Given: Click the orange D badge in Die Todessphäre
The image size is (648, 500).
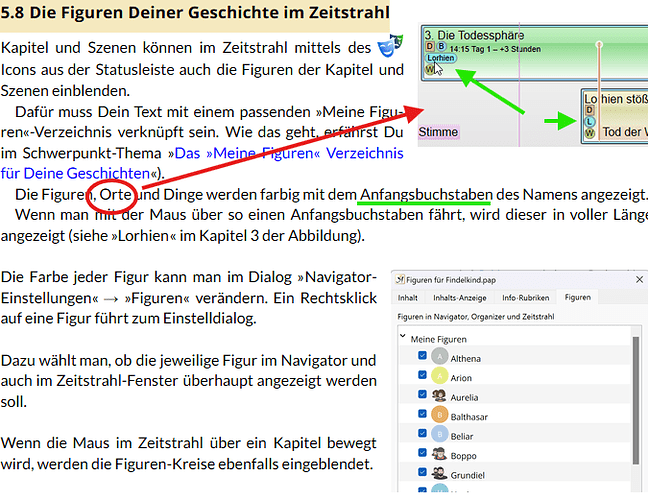Looking at the screenshot, I should 431,46.
